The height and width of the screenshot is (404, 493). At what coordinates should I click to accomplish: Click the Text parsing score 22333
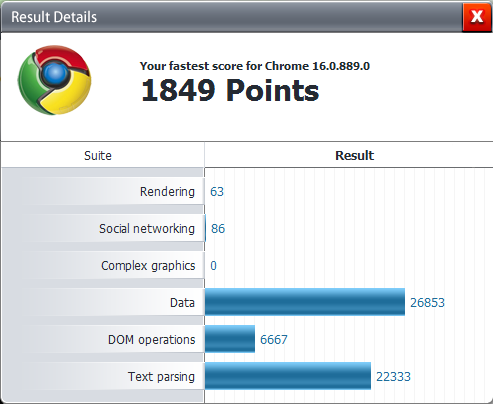pyautogui.click(x=393, y=377)
